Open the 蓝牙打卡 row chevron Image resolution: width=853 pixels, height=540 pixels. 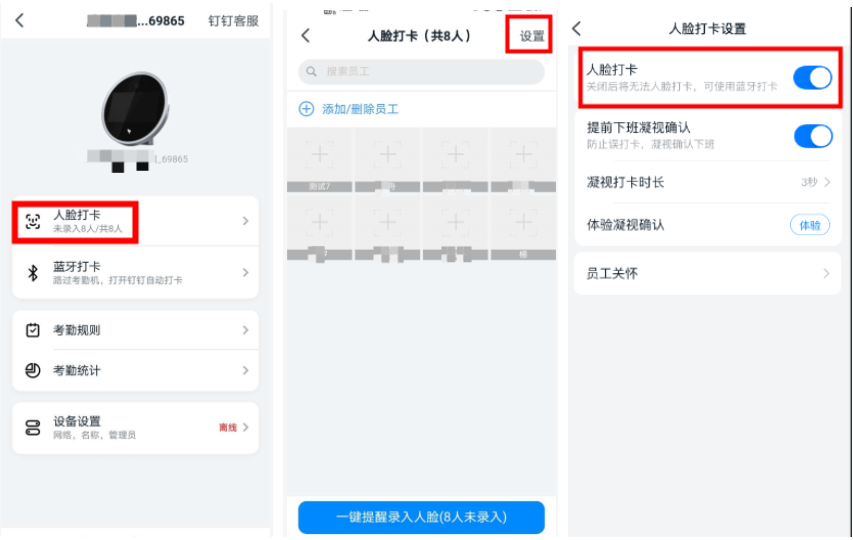(x=245, y=272)
